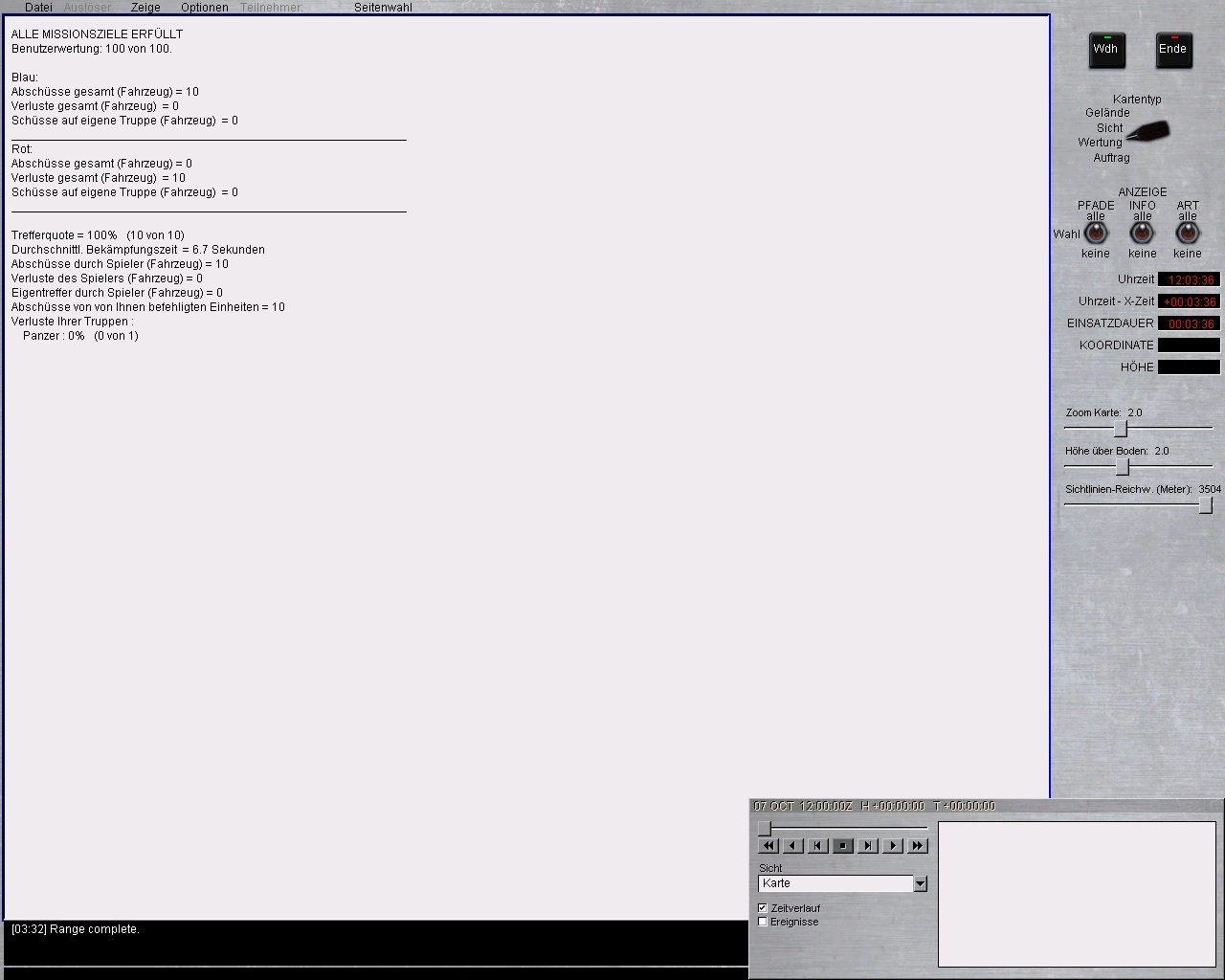
Task: Click the fast rewind playback button
Action: [768, 845]
